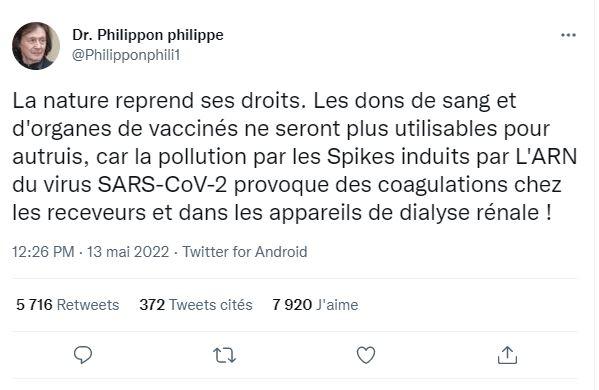
Task: Show the 7 920 J'aime list
Action: tap(315, 305)
